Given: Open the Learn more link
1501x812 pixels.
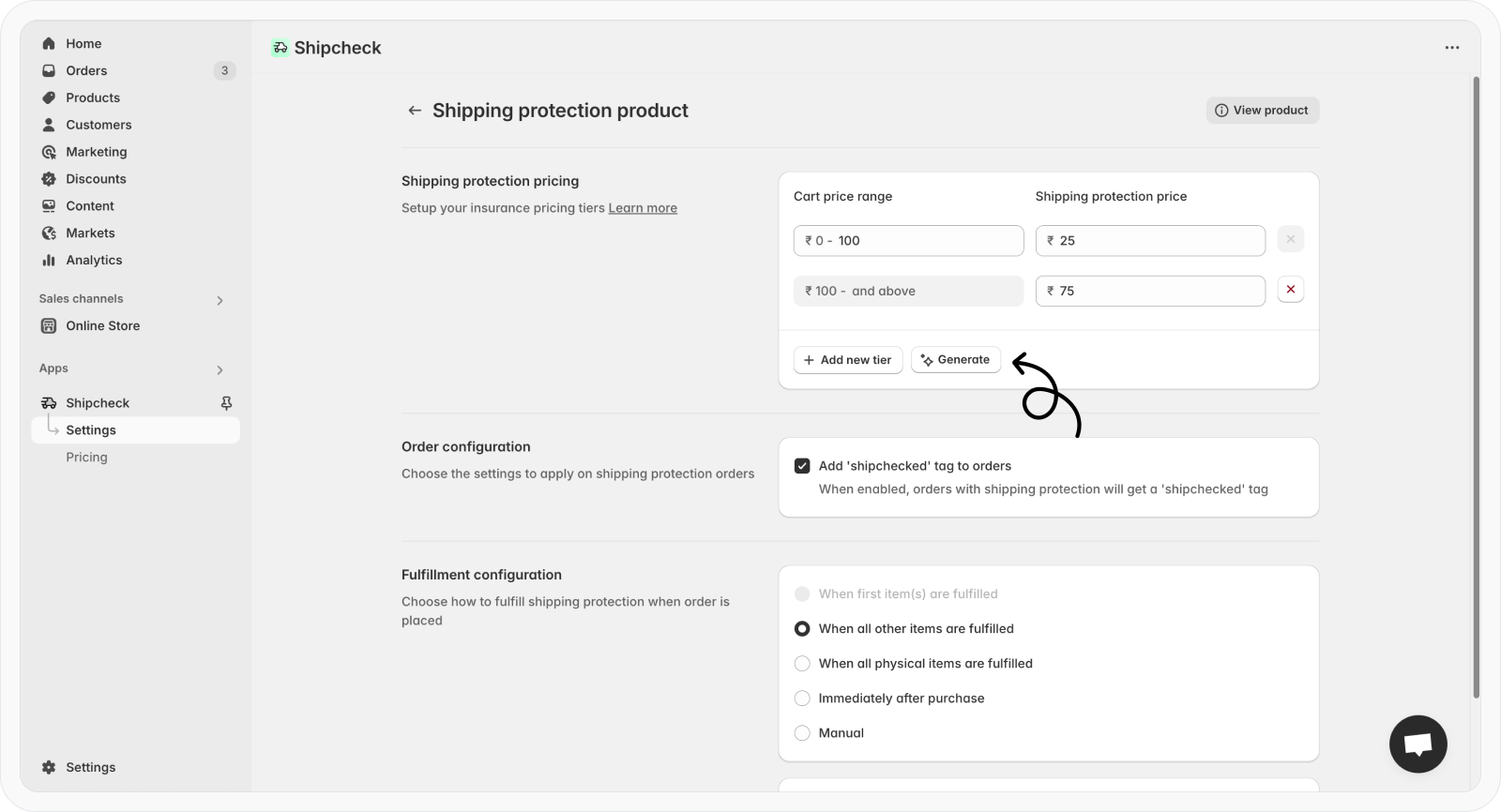Looking at the screenshot, I should (643, 208).
